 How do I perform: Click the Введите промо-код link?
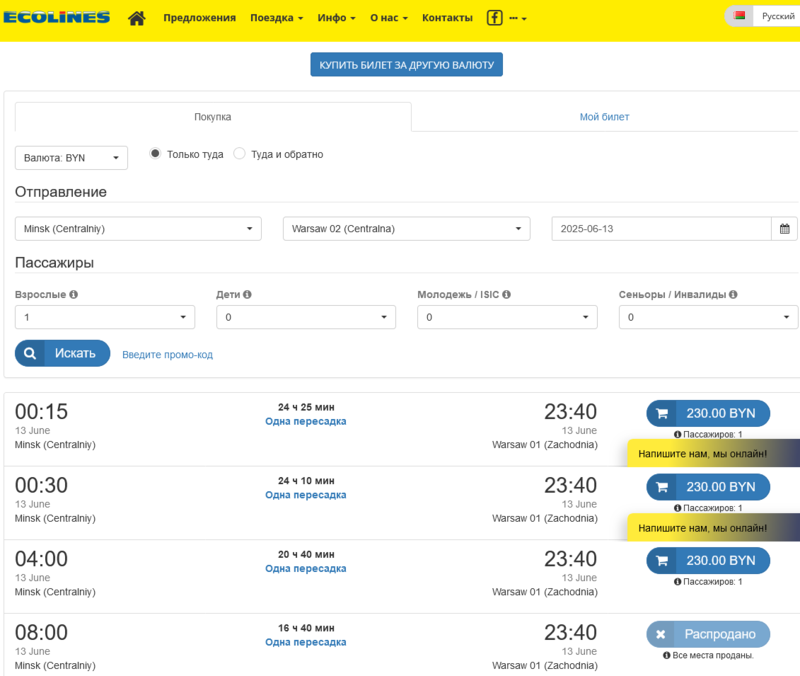(167, 355)
